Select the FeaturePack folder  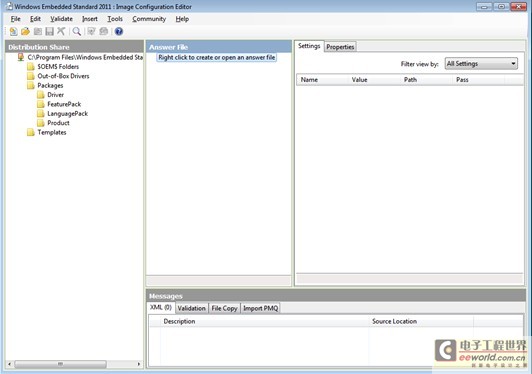click(64, 104)
